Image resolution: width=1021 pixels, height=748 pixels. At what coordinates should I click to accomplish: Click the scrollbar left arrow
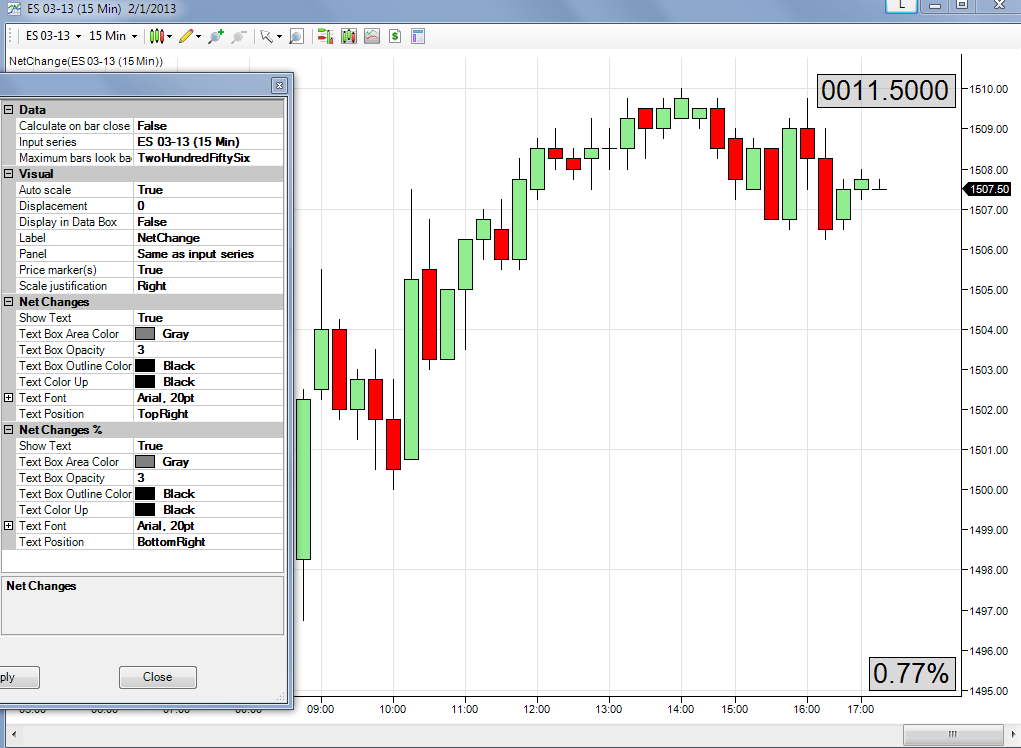[14, 734]
